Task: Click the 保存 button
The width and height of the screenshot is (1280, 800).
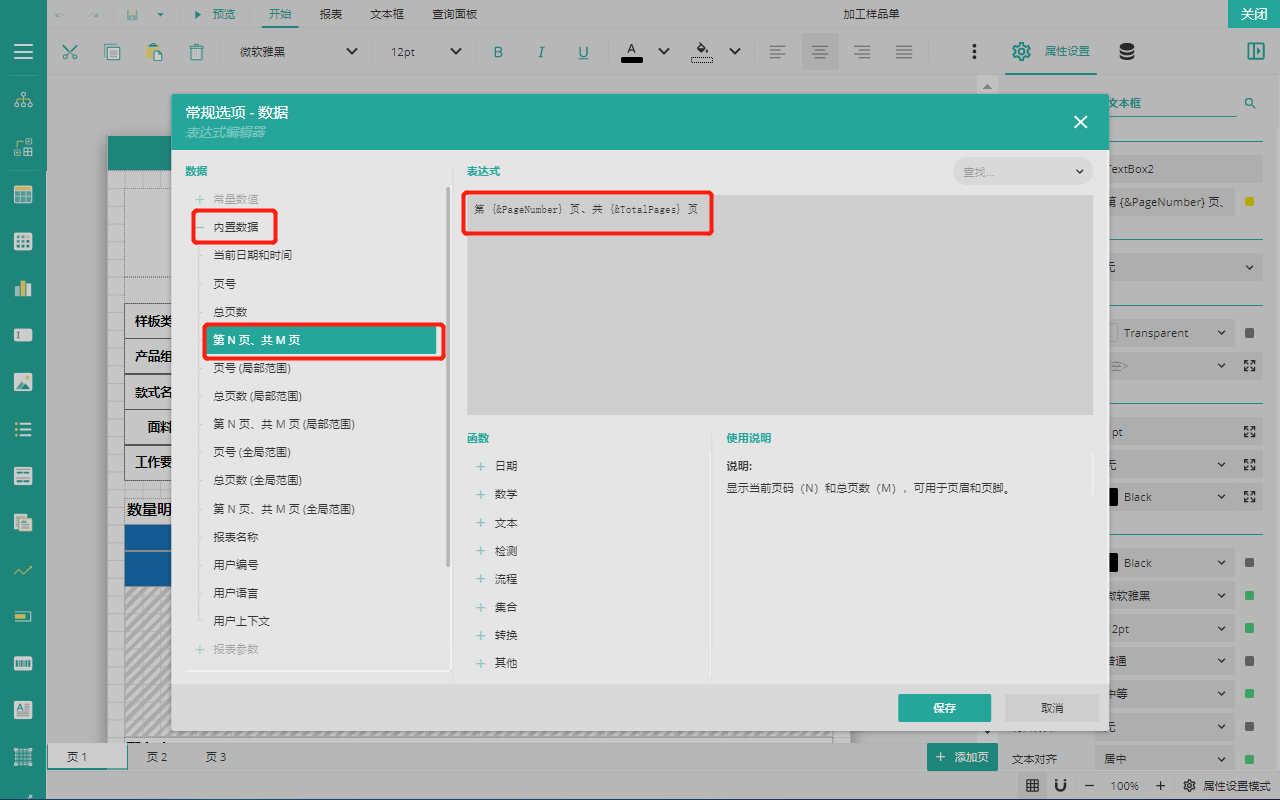Action: pyautogui.click(x=944, y=708)
